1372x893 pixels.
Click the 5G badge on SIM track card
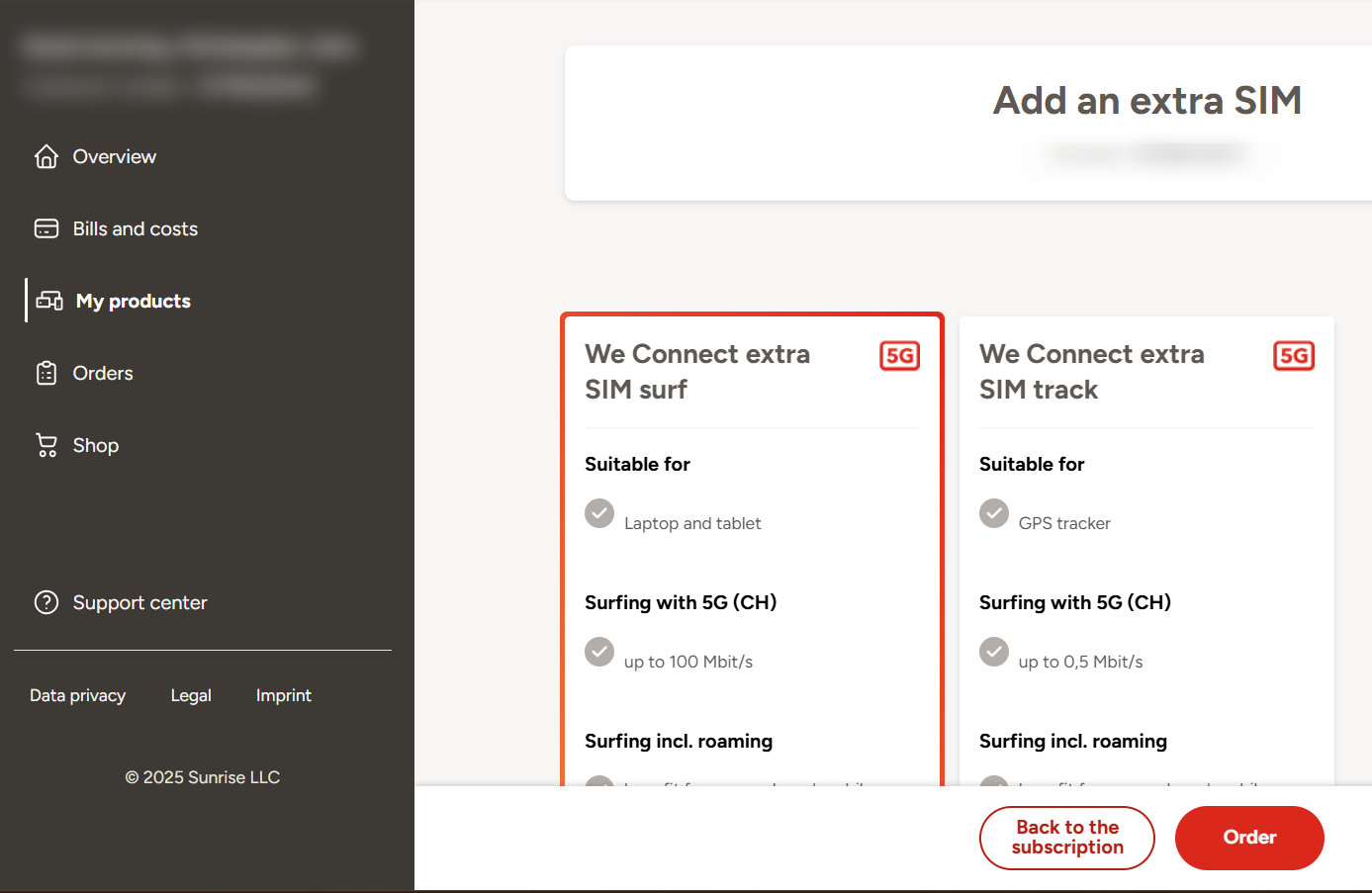pyautogui.click(x=1294, y=356)
